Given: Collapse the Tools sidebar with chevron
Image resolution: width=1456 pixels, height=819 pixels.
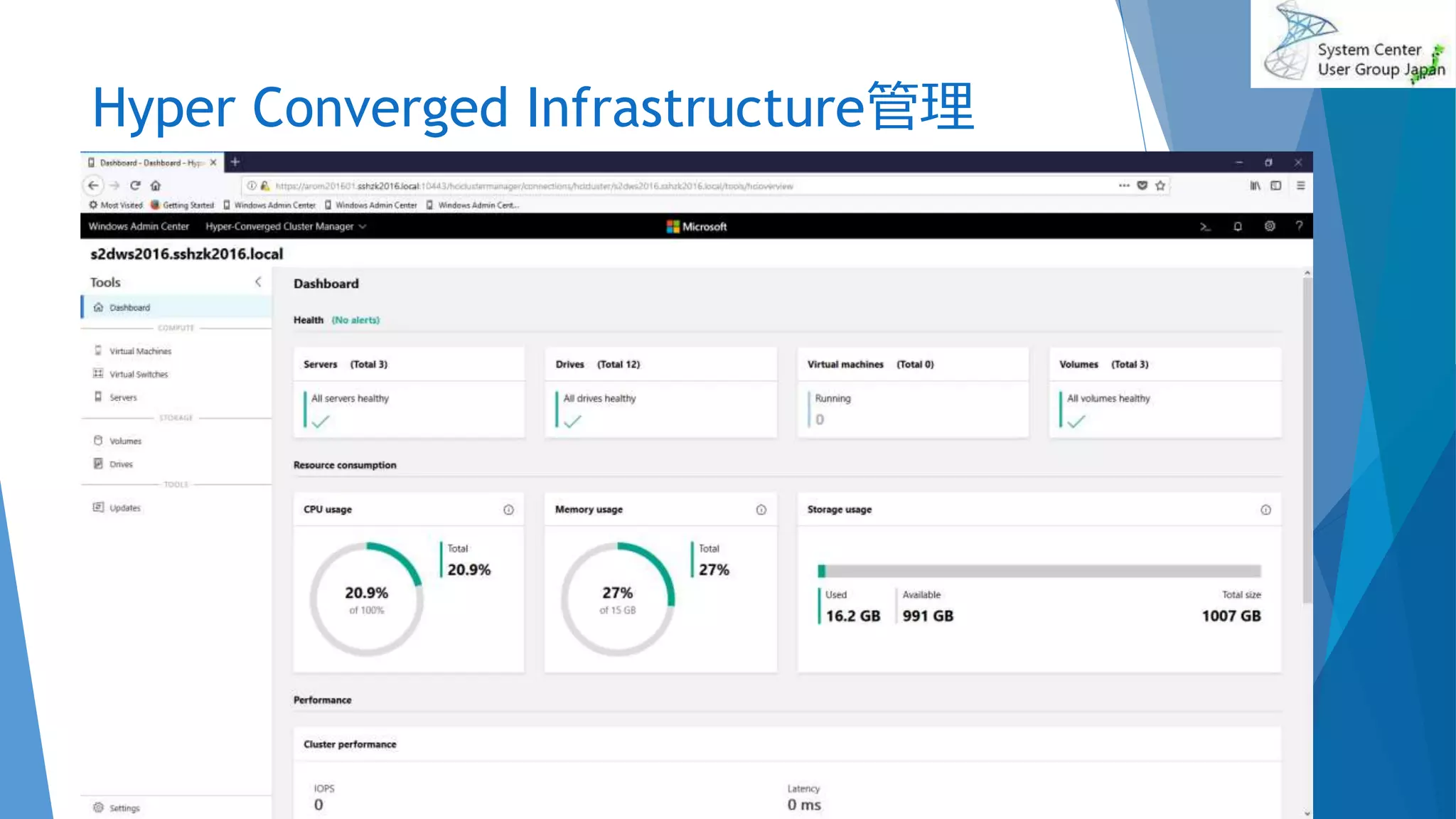Looking at the screenshot, I should (x=258, y=282).
